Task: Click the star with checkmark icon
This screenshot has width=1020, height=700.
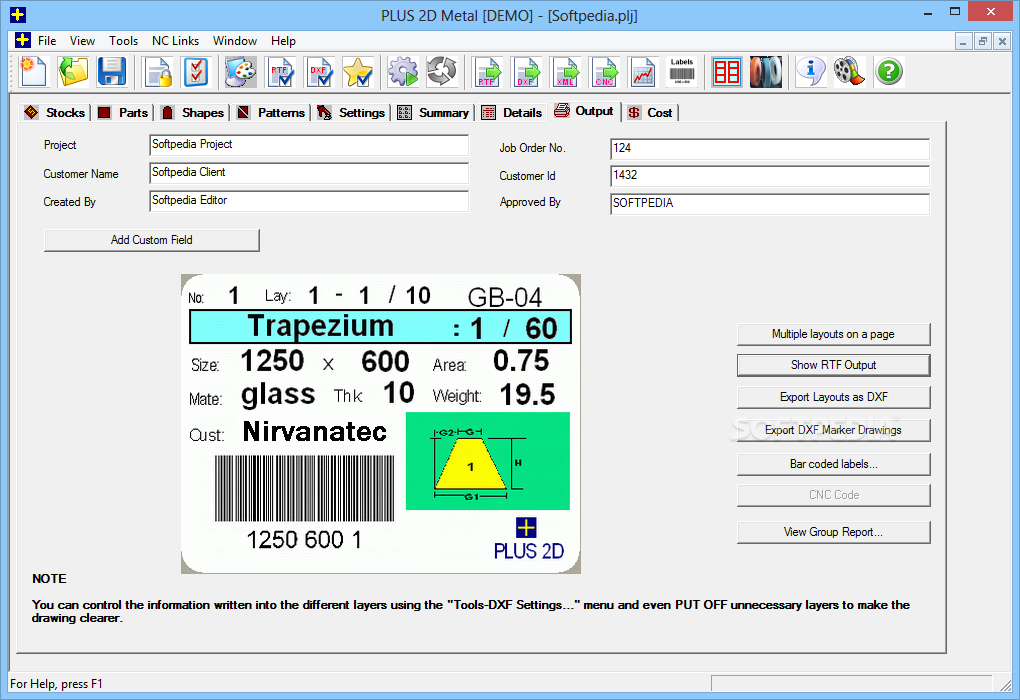Action: [358, 72]
